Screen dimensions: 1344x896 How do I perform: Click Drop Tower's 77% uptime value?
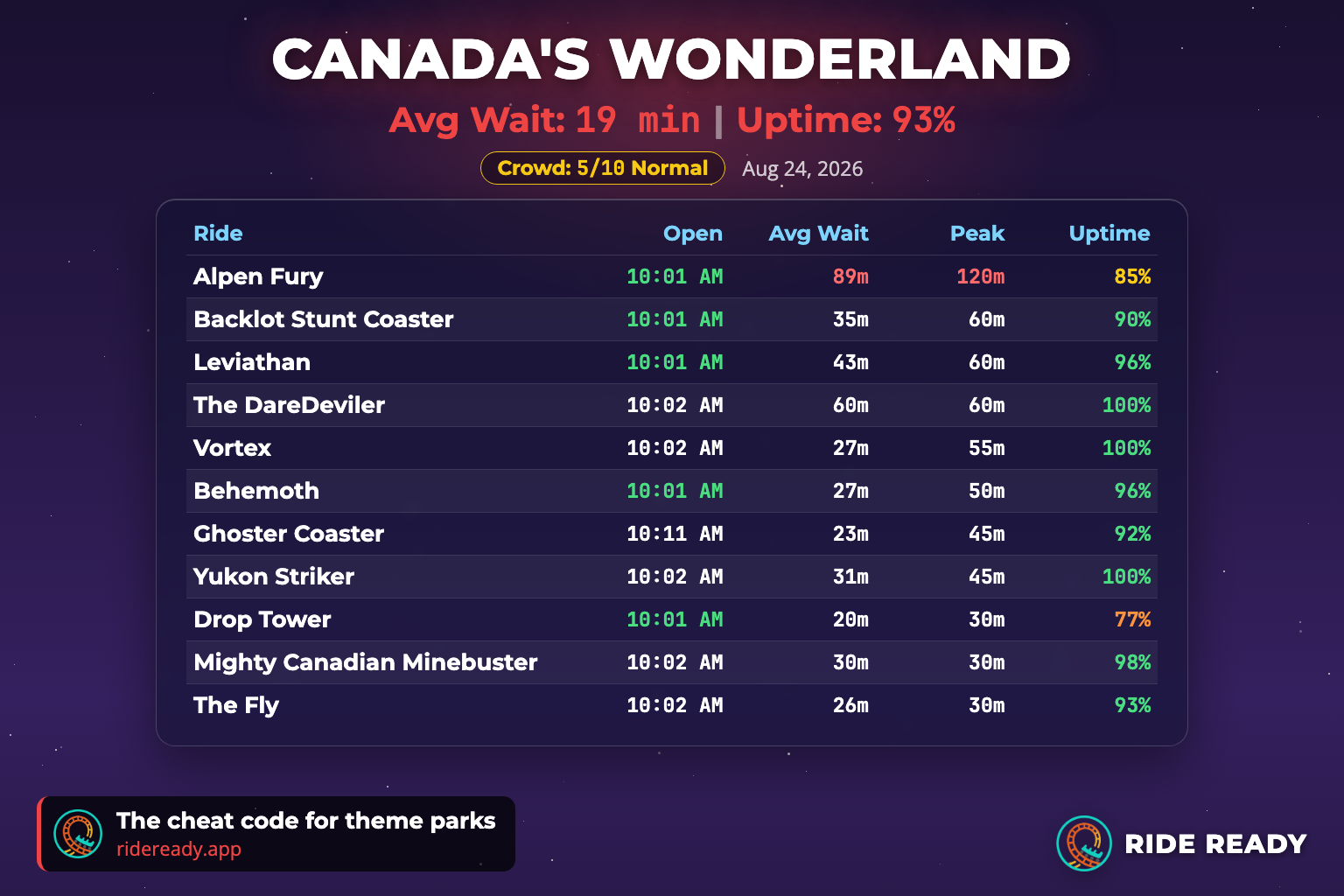point(1132,619)
